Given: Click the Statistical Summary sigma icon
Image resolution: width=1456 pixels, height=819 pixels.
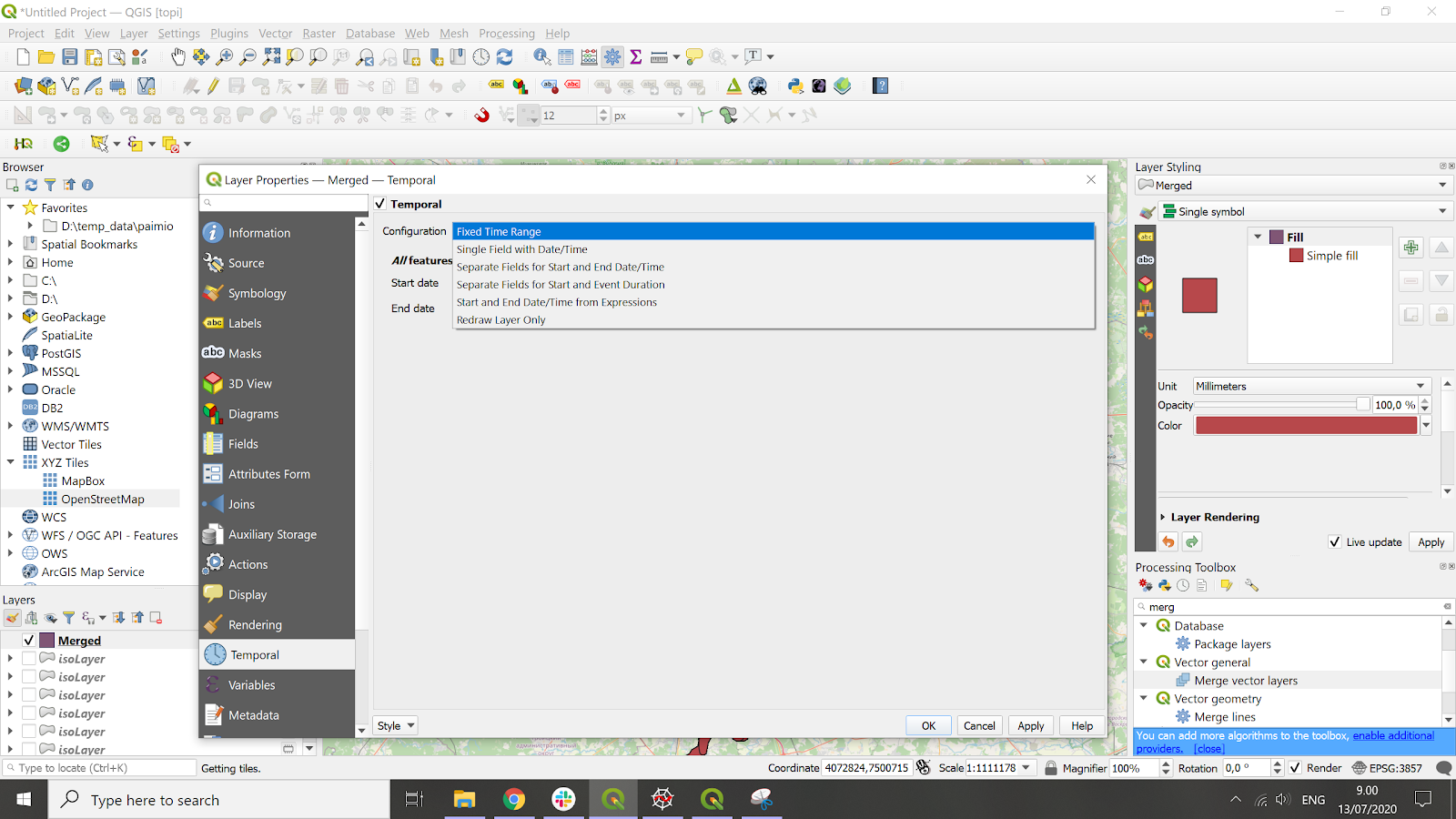Looking at the screenshot, I should (x=636, y=57).
